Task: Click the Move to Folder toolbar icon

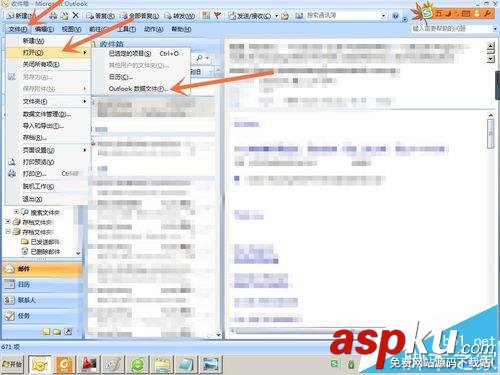Action: 64,15
